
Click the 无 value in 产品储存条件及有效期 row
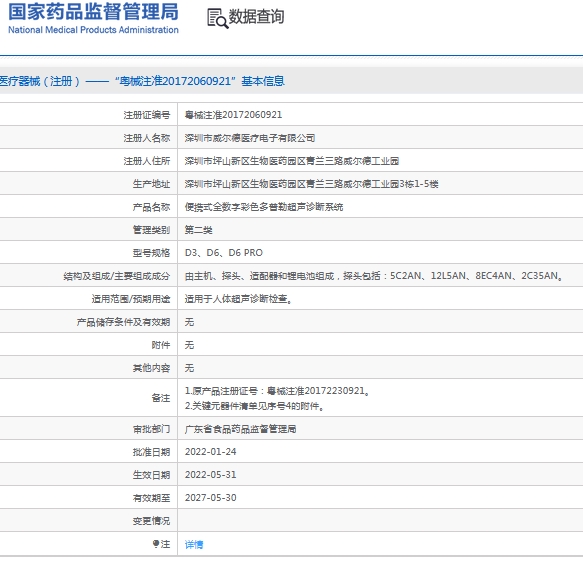coord(189,322)
